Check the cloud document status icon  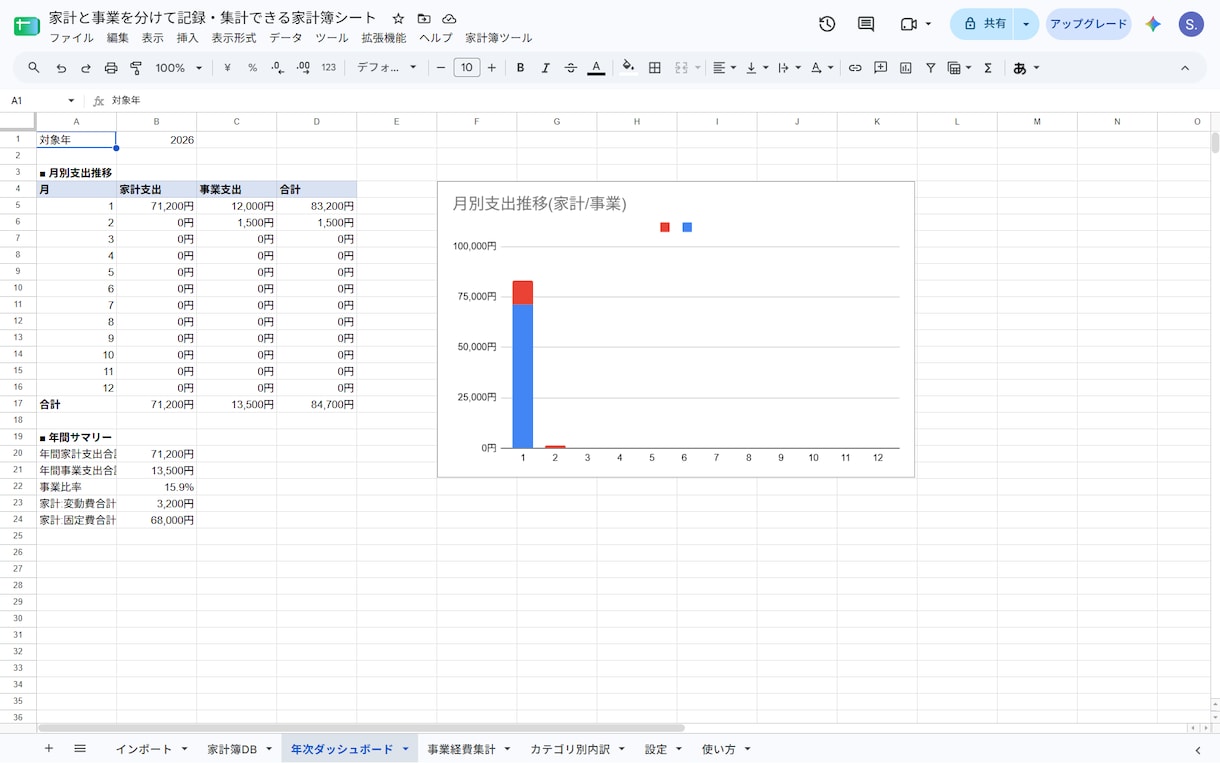tap(449, 19)
